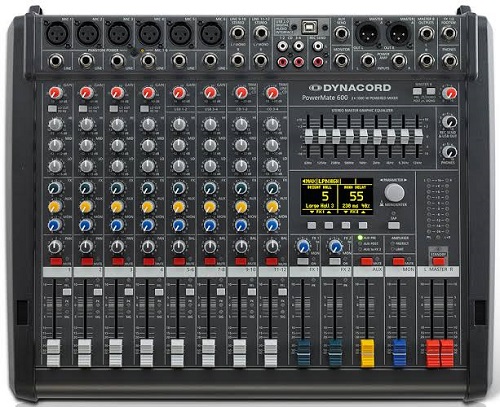Click the TAP tempo button

[394, 225]
